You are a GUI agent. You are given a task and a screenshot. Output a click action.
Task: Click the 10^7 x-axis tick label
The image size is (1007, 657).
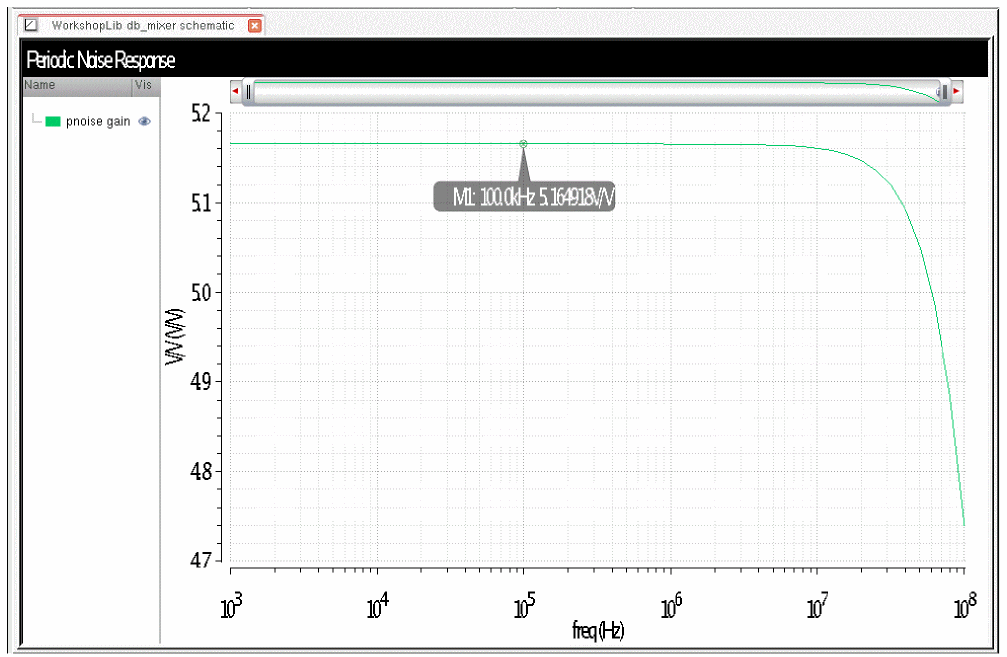point(818,605)
